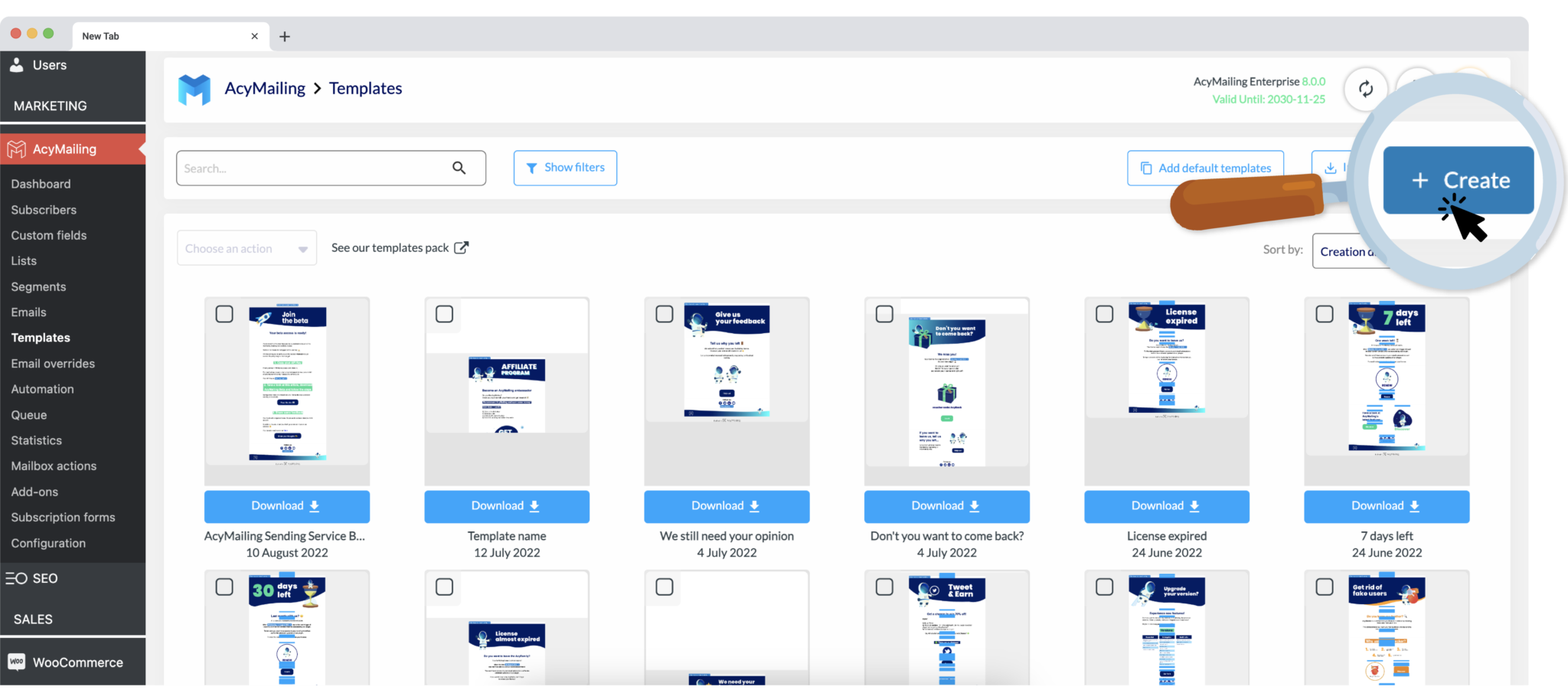Click Valid Until 2030-11-25 text
This screenshot has height=690, width=1568.
coord(1269,100)
